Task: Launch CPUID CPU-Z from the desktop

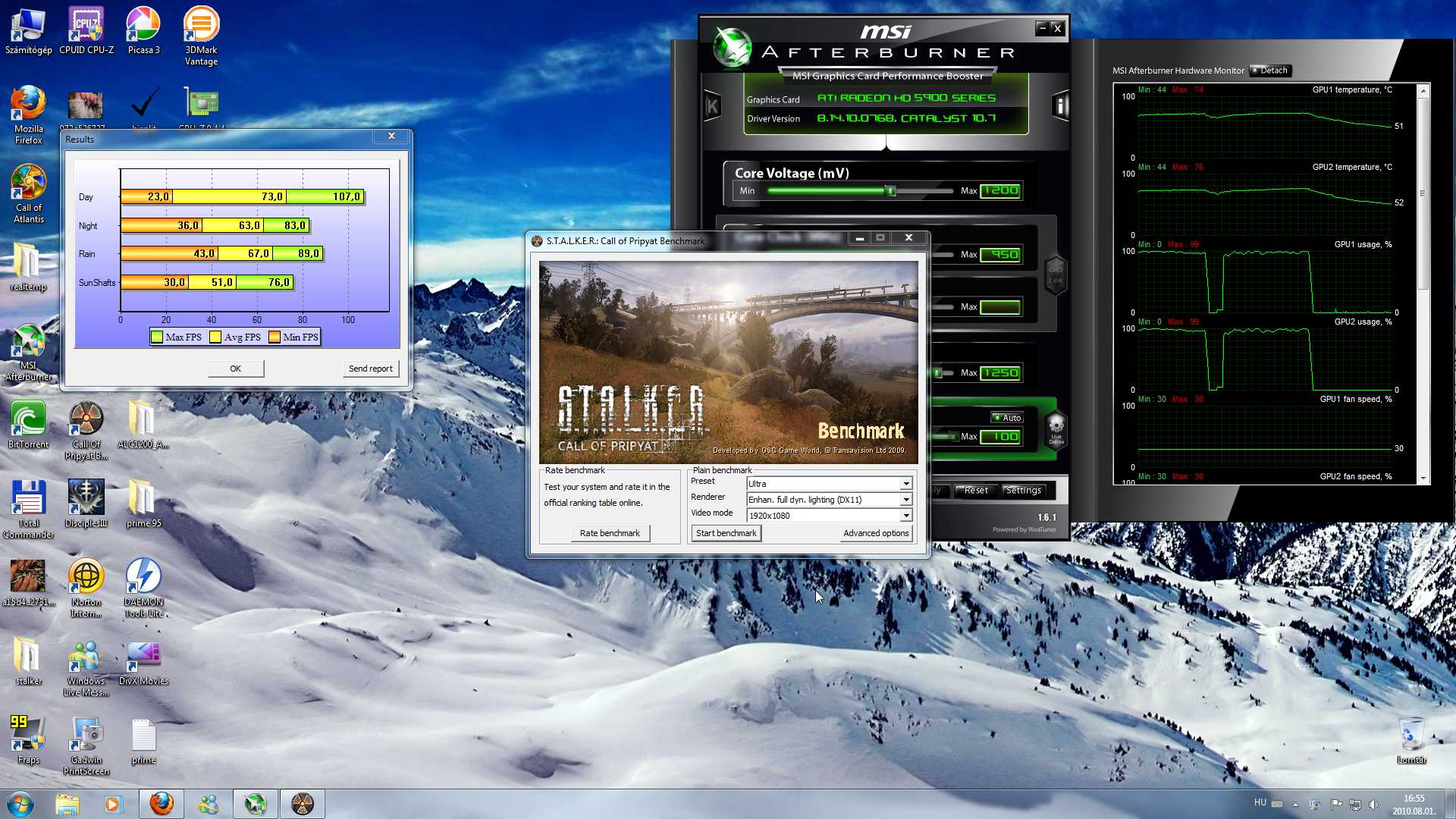Action: tap(86, 31)
